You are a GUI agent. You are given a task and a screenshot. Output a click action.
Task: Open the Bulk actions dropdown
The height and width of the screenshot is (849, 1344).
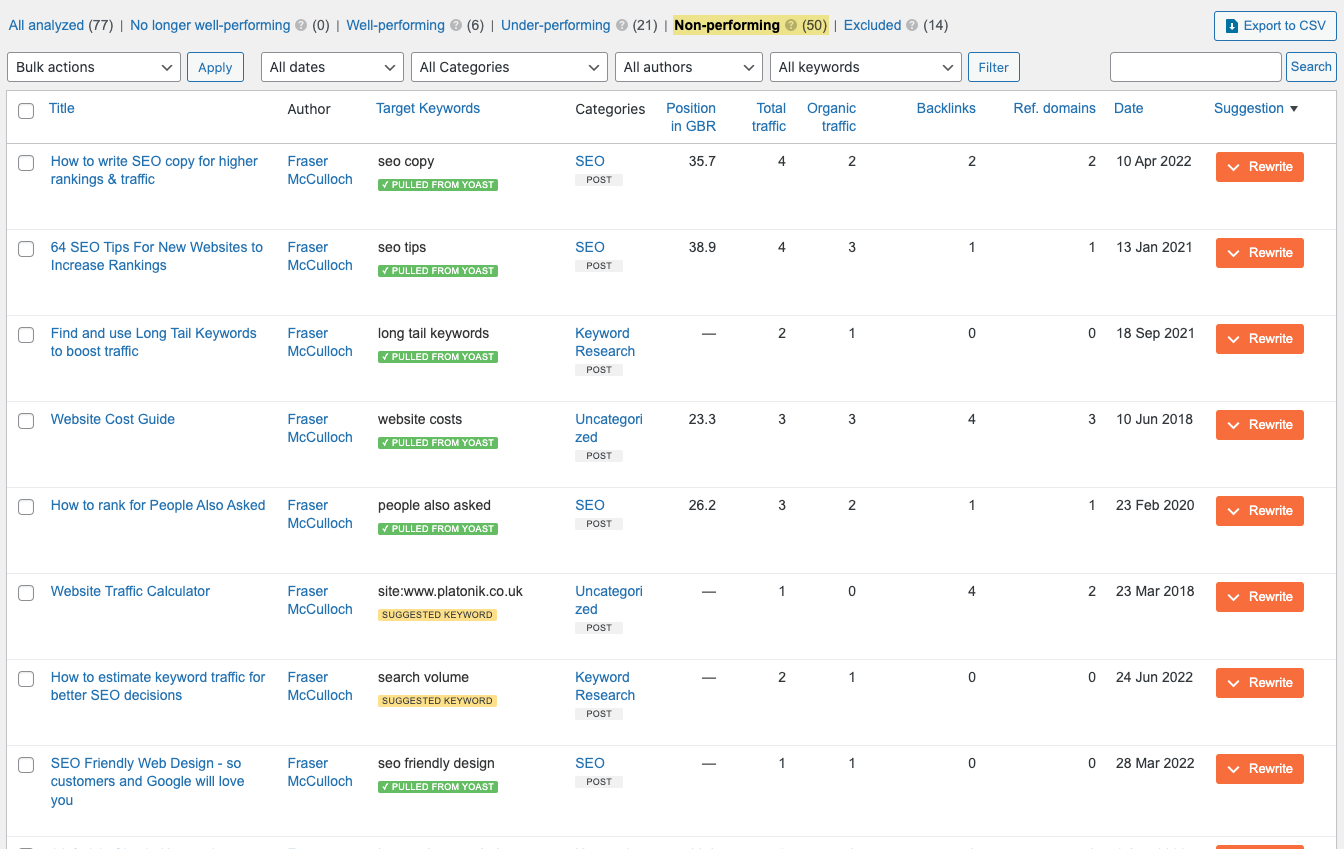pos(93,67)
